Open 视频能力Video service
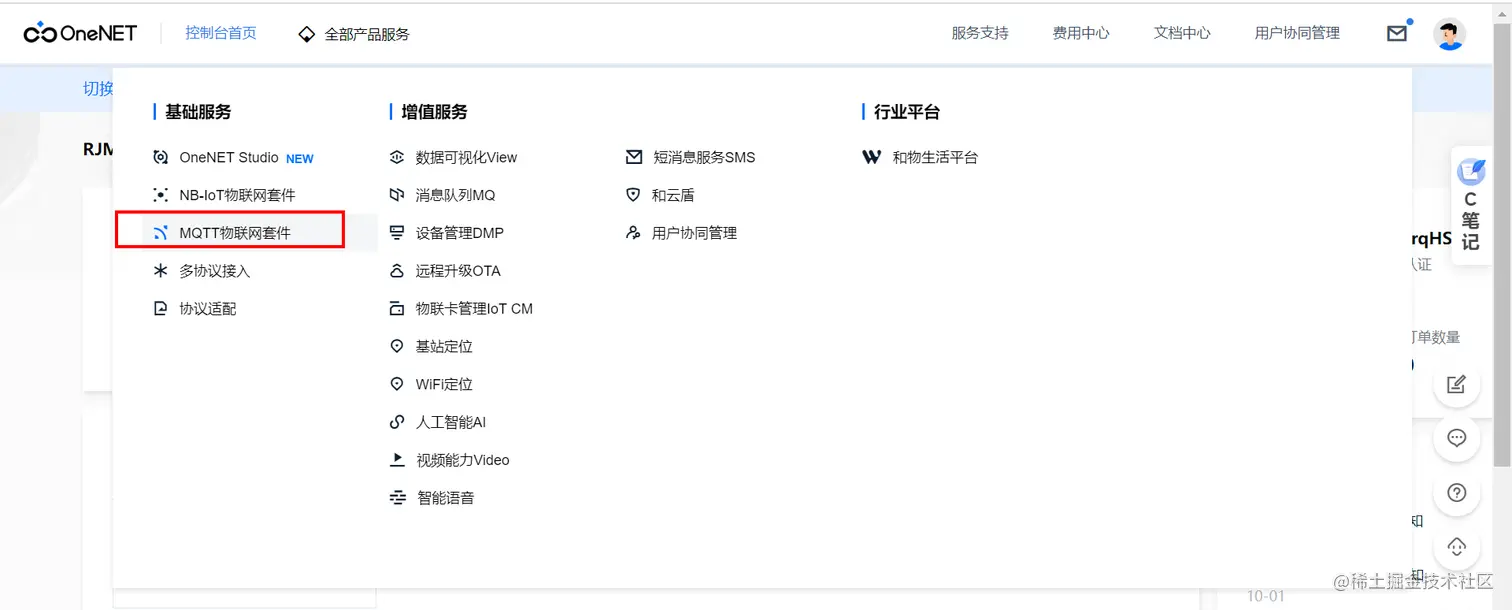The width and height of the screenshot is (1512, 610). click(463, 460)
